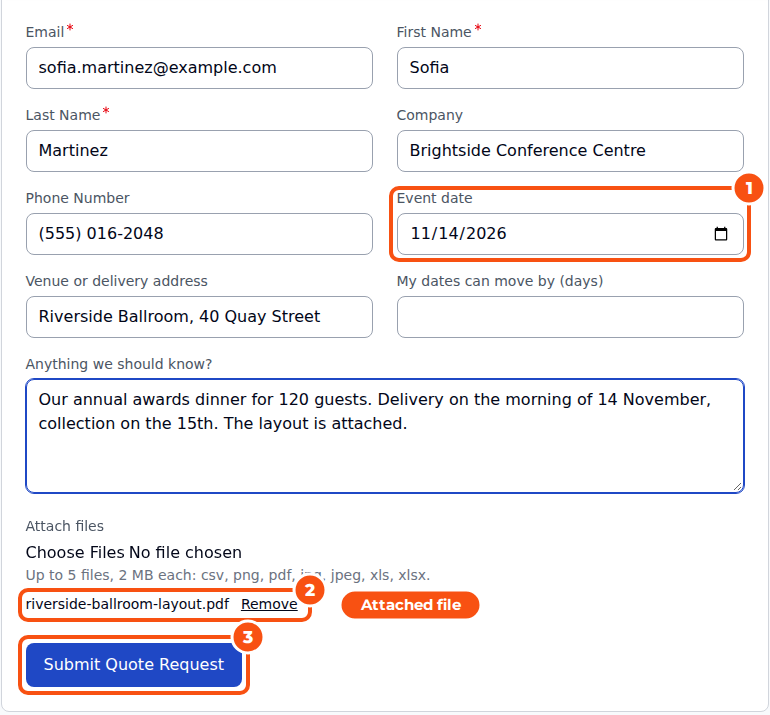Image resolution: width=770 pixels, height=715 pixels.
Task: Click the Event date label
Action: coord(434,198)
